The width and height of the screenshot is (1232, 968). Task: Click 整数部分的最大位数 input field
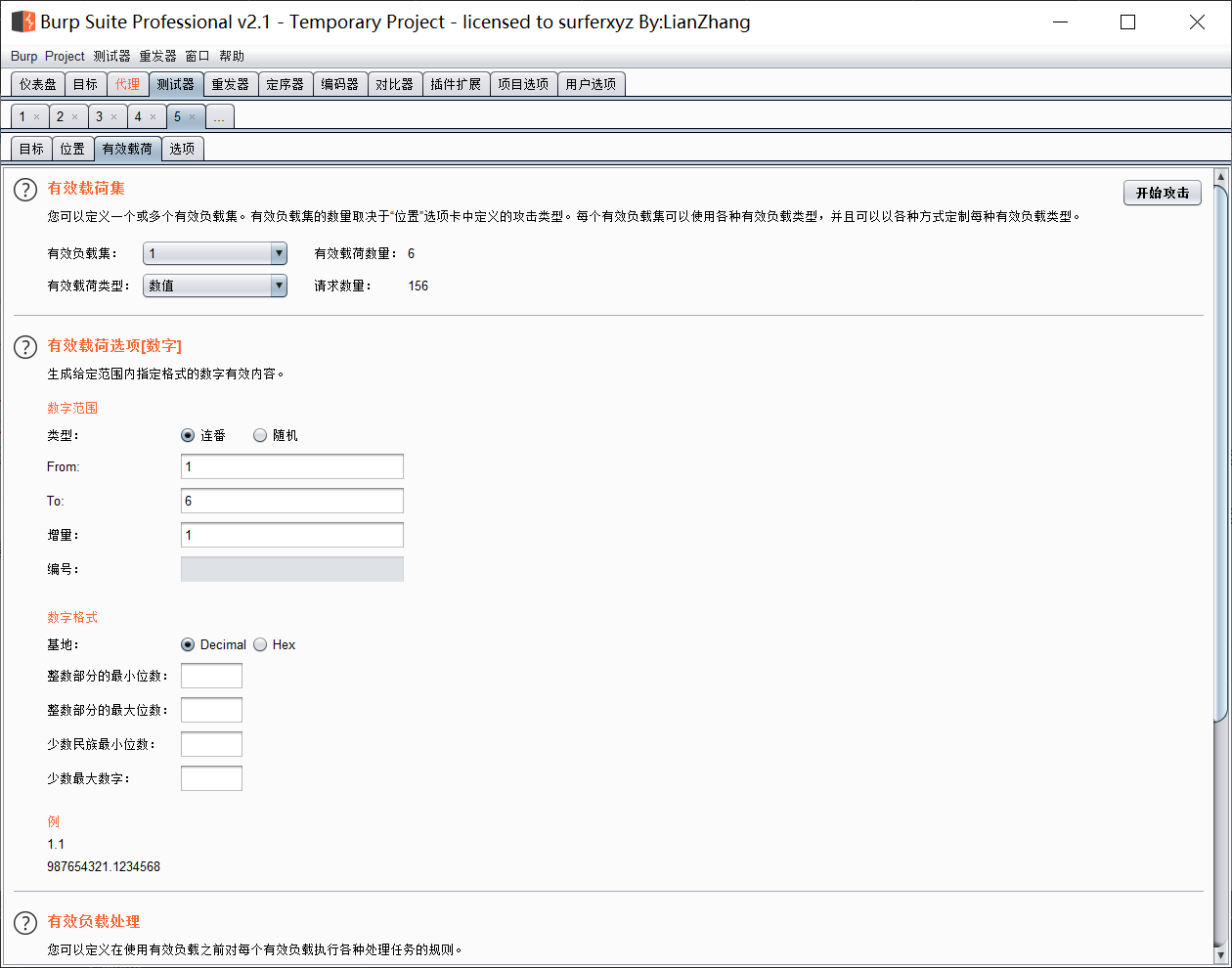click(211, 710)
